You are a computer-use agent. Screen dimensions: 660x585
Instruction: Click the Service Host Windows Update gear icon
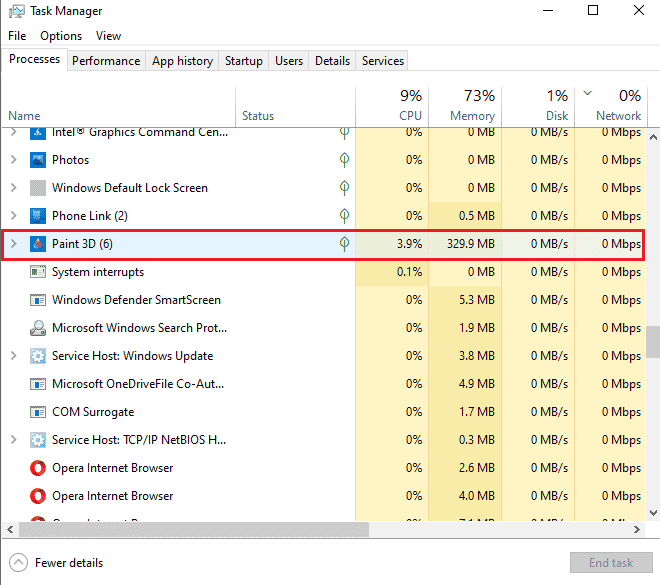pyautogui.click(x=38, y=356)
